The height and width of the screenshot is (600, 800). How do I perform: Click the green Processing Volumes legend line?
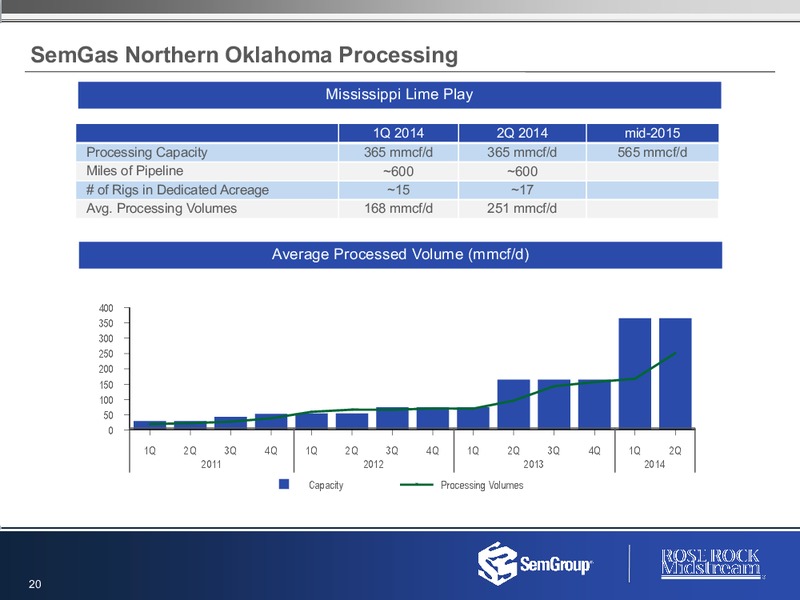[416, 485]
